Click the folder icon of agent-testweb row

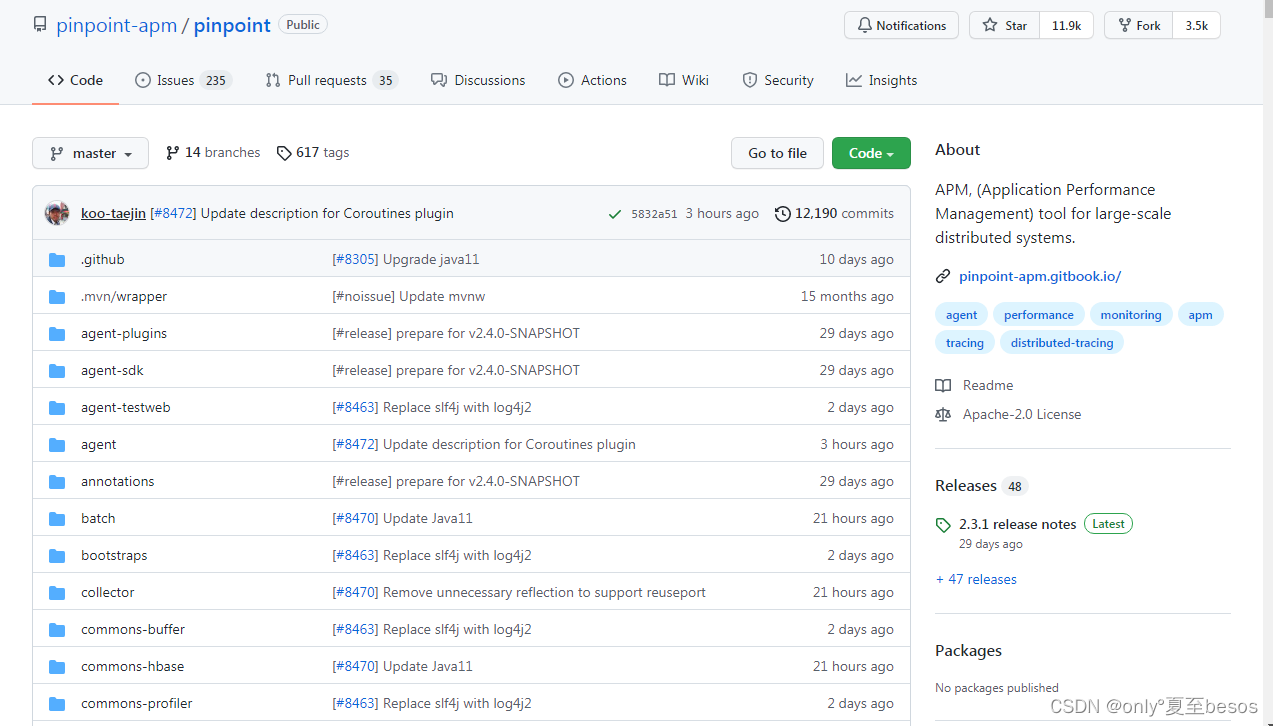point(57,408)
